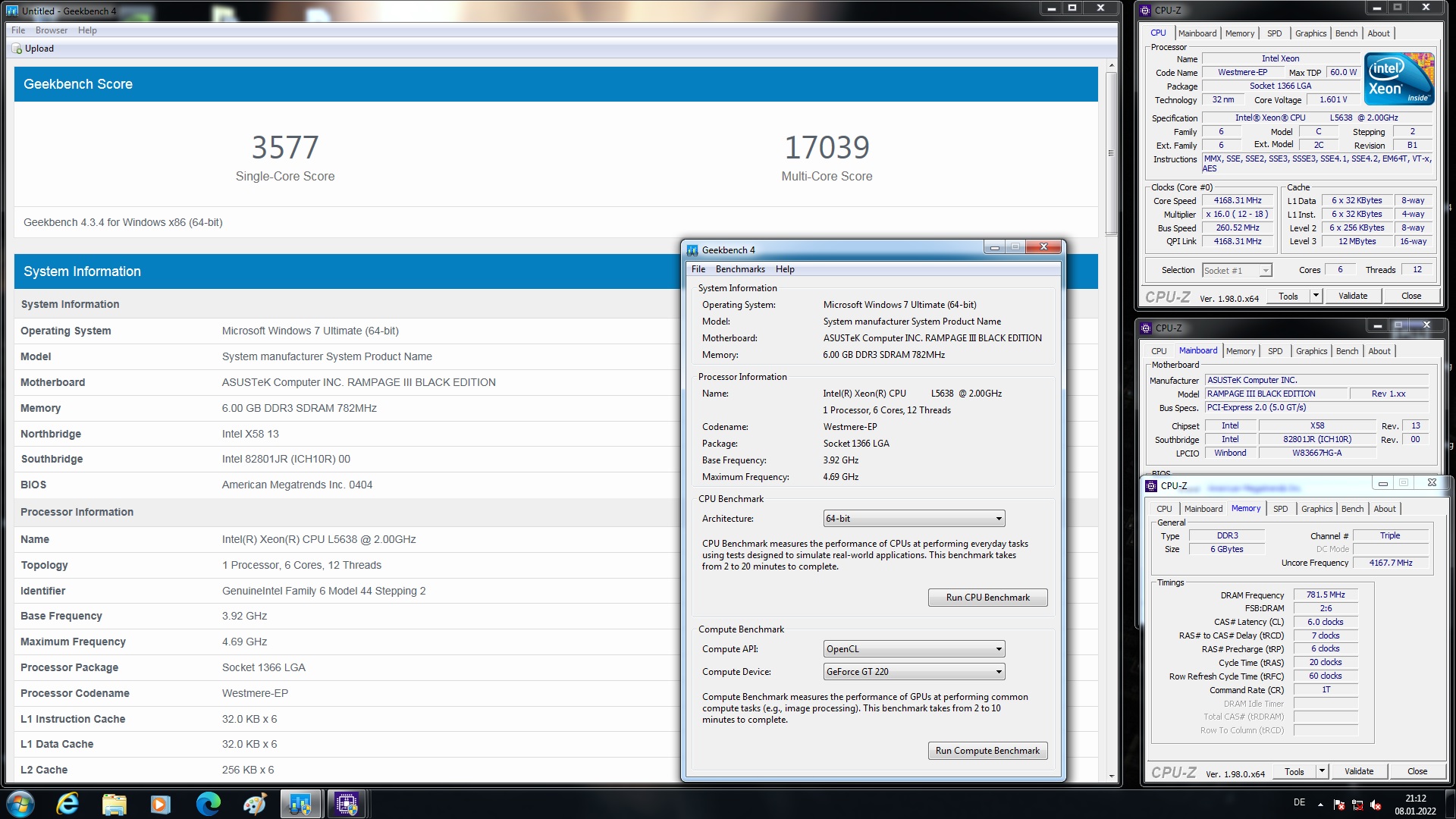This screenshot has height=819, width=1456.
Task: Click scrollbar down arrow in Geekbench window
Action: click(1111, 776)
